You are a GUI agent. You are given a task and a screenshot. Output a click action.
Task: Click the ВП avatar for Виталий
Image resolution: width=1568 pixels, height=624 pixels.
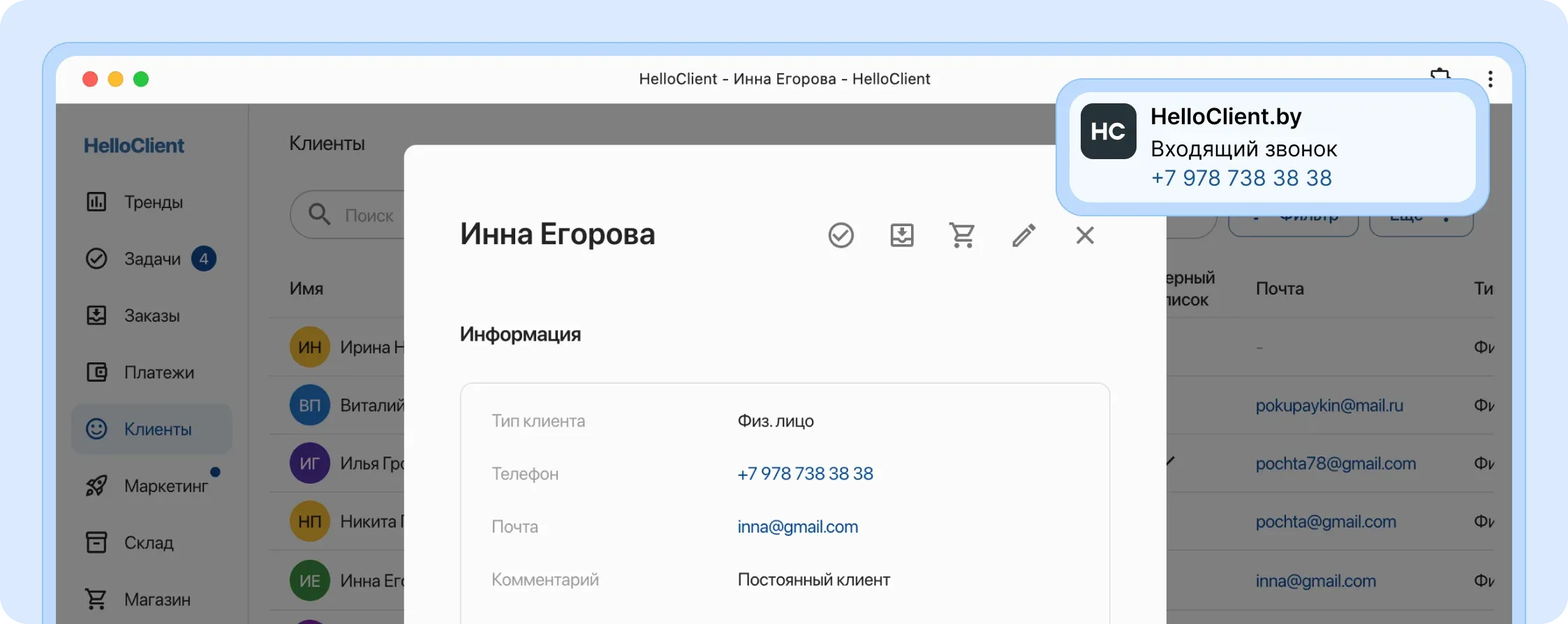(310, 405)
